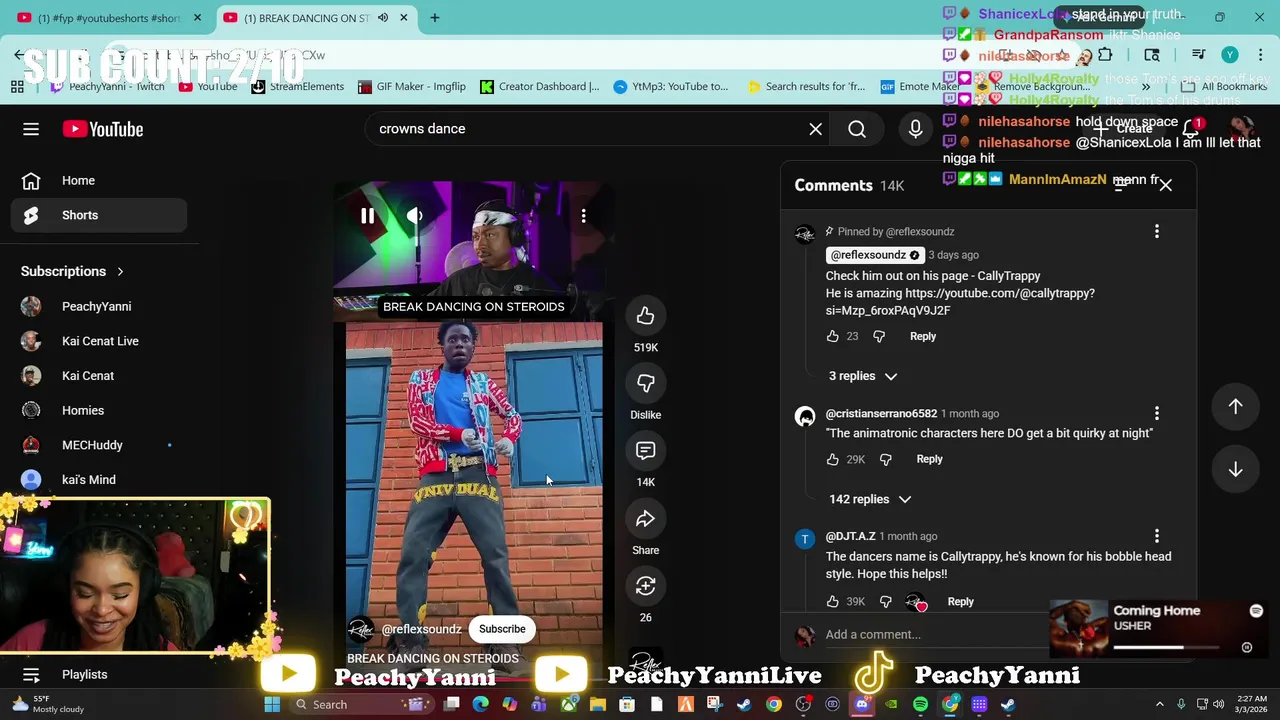Go to previous Short with up arrow
The image size is (1280, 720).
(x=1235, y=407)
